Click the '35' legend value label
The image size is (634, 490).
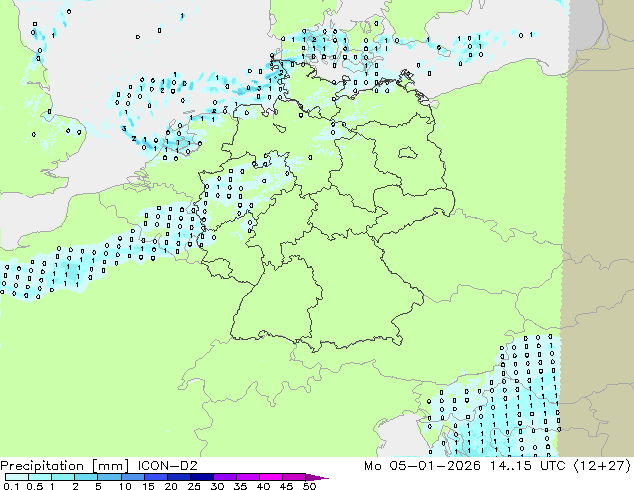point(240,486)
